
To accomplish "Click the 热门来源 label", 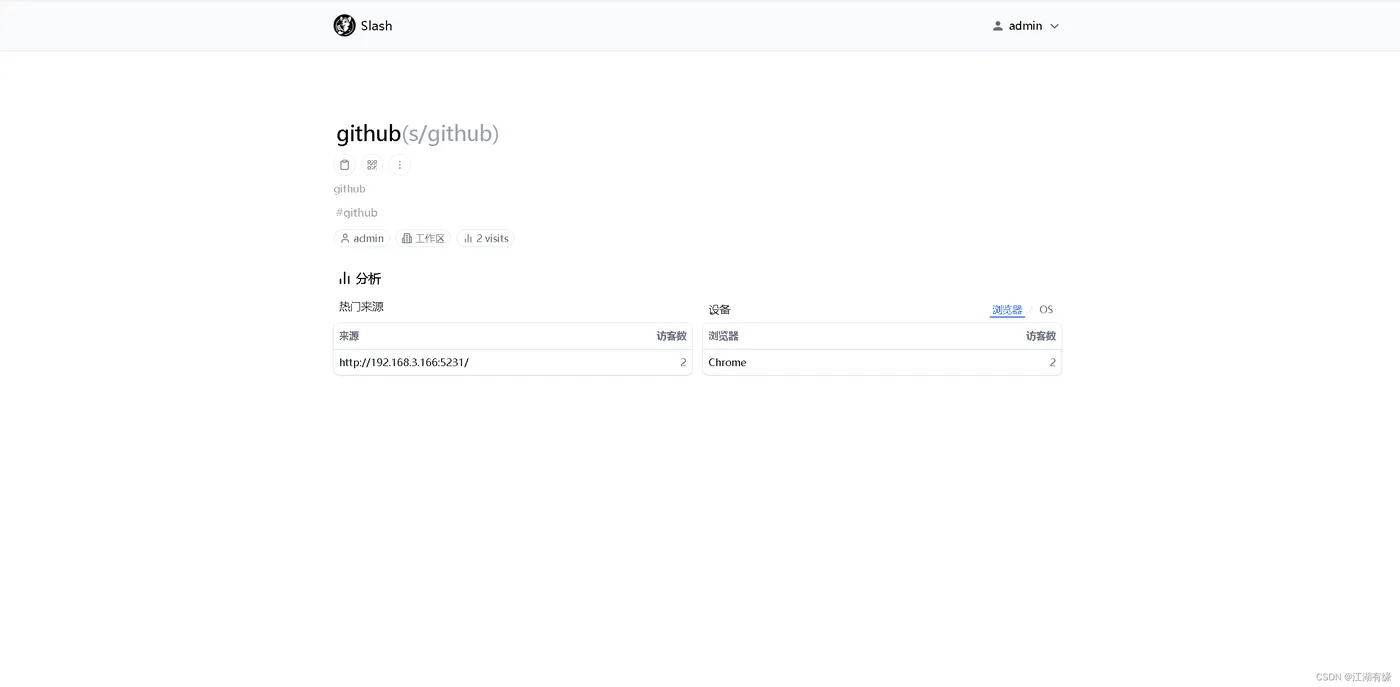I will click(361, 306).
